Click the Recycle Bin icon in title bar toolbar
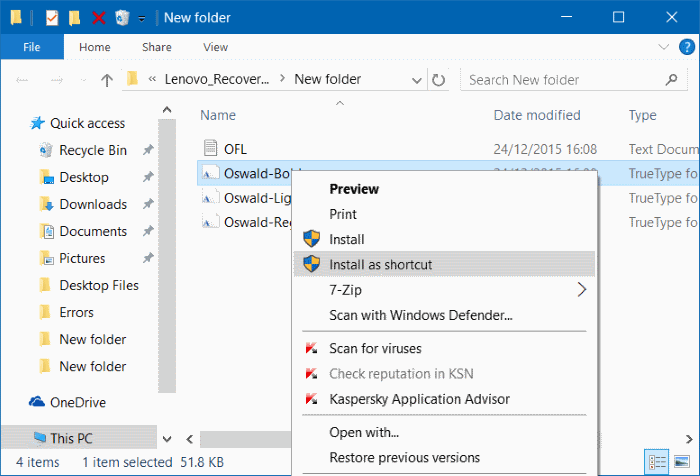 click(x=122, y=18)
